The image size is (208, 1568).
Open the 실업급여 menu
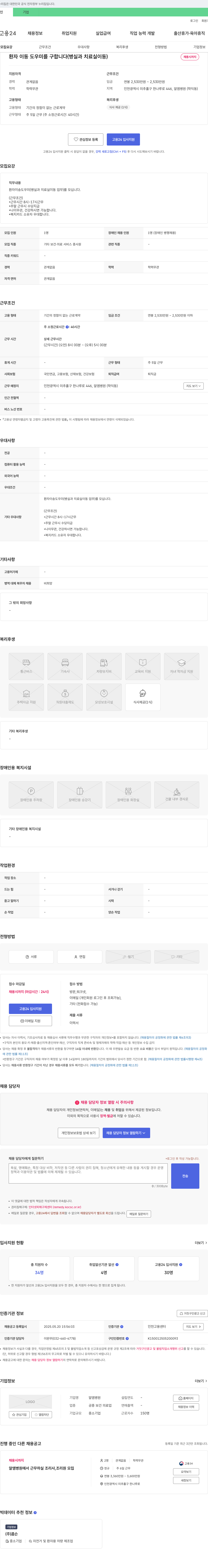(103, 34)
